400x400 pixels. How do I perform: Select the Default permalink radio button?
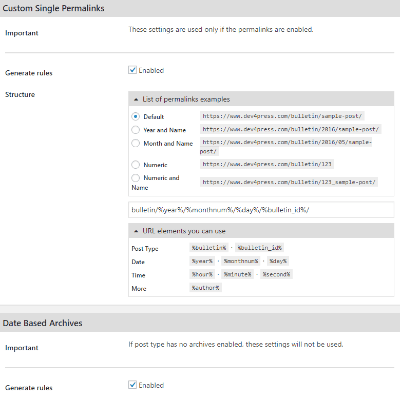[x=135, y=116]
